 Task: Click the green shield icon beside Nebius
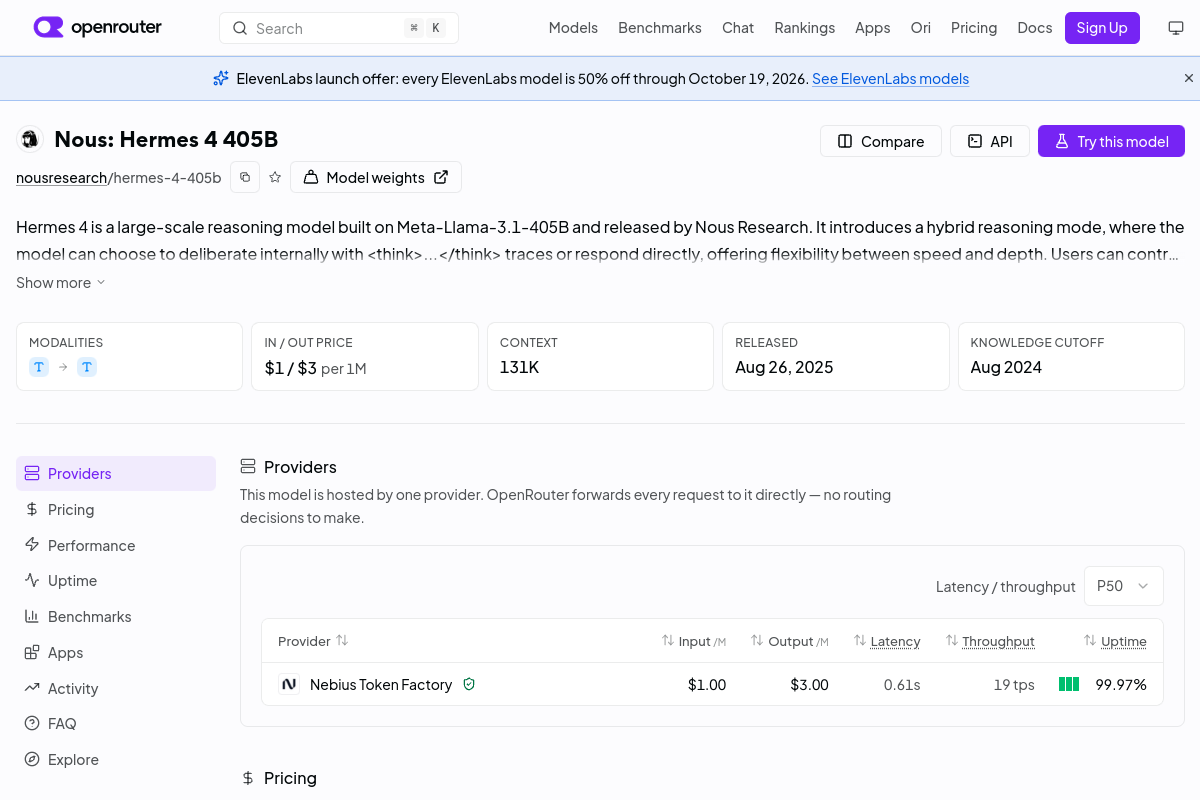tap(469, 684)
